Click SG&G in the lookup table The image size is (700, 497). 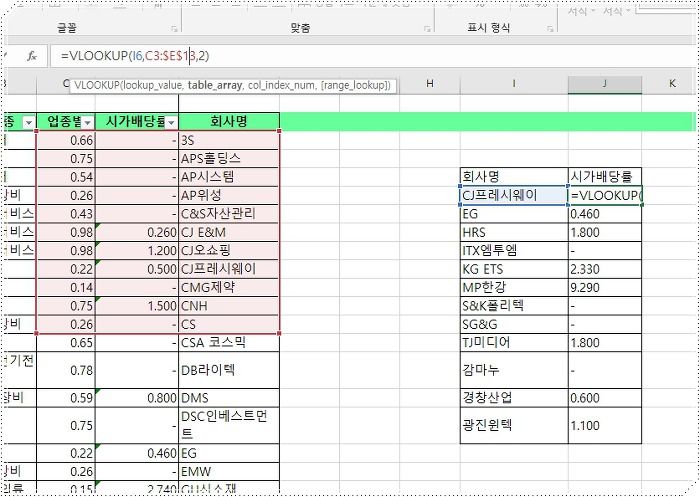514,324
